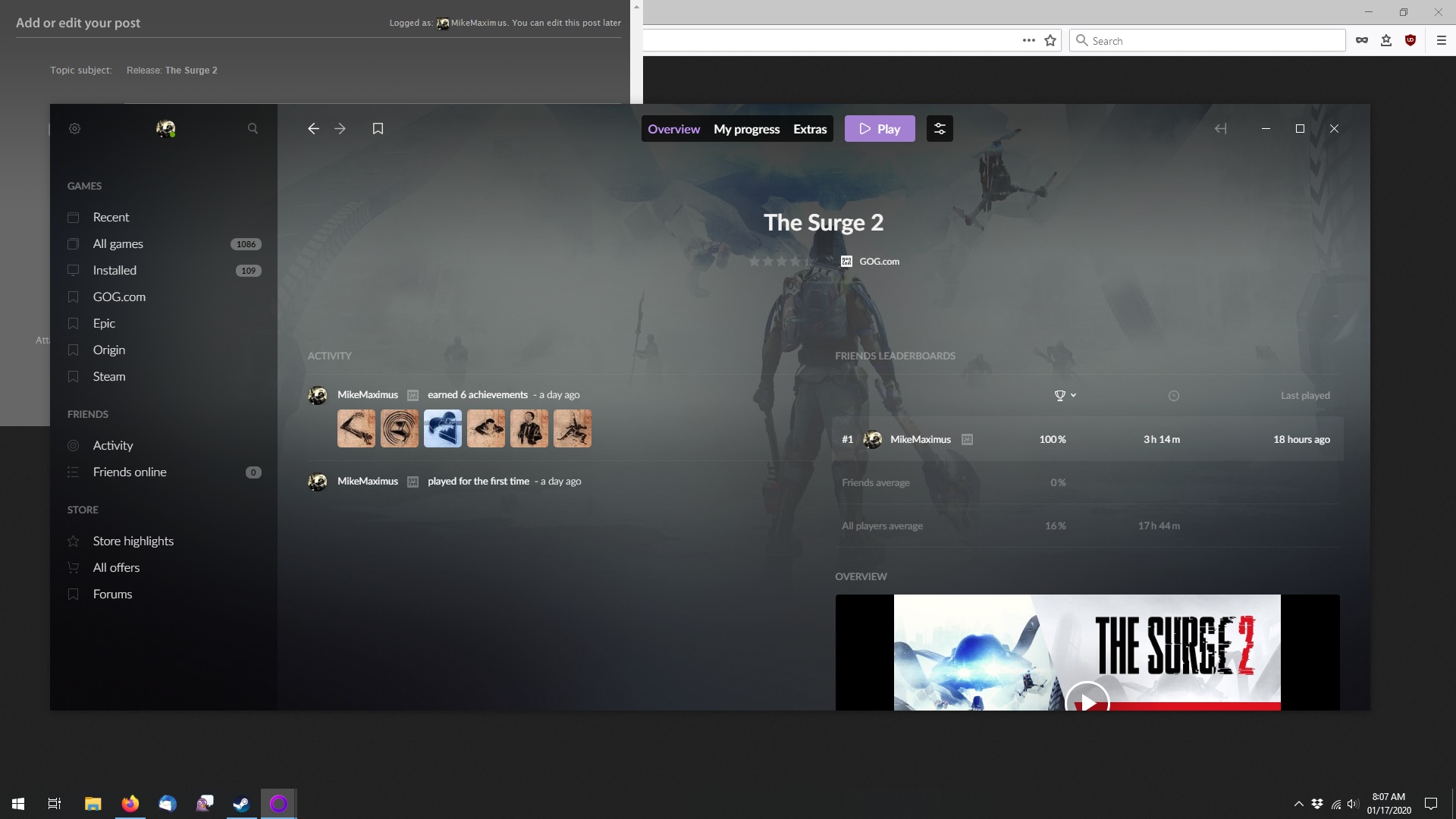Open Windows Start menu

click(x=18, y=804)
